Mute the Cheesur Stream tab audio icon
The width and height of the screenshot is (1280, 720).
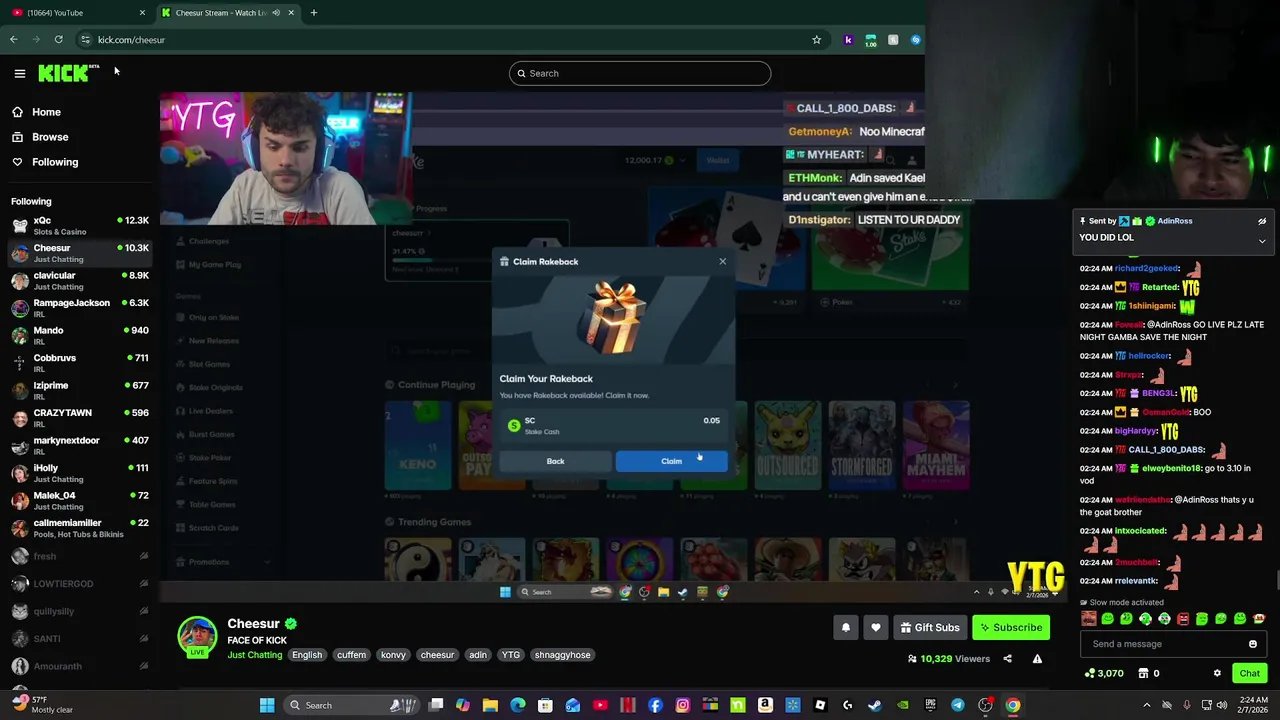pos(276,13)
